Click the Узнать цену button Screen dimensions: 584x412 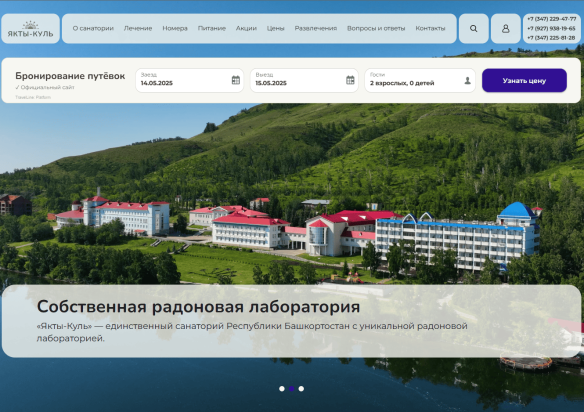click(524, 80)
